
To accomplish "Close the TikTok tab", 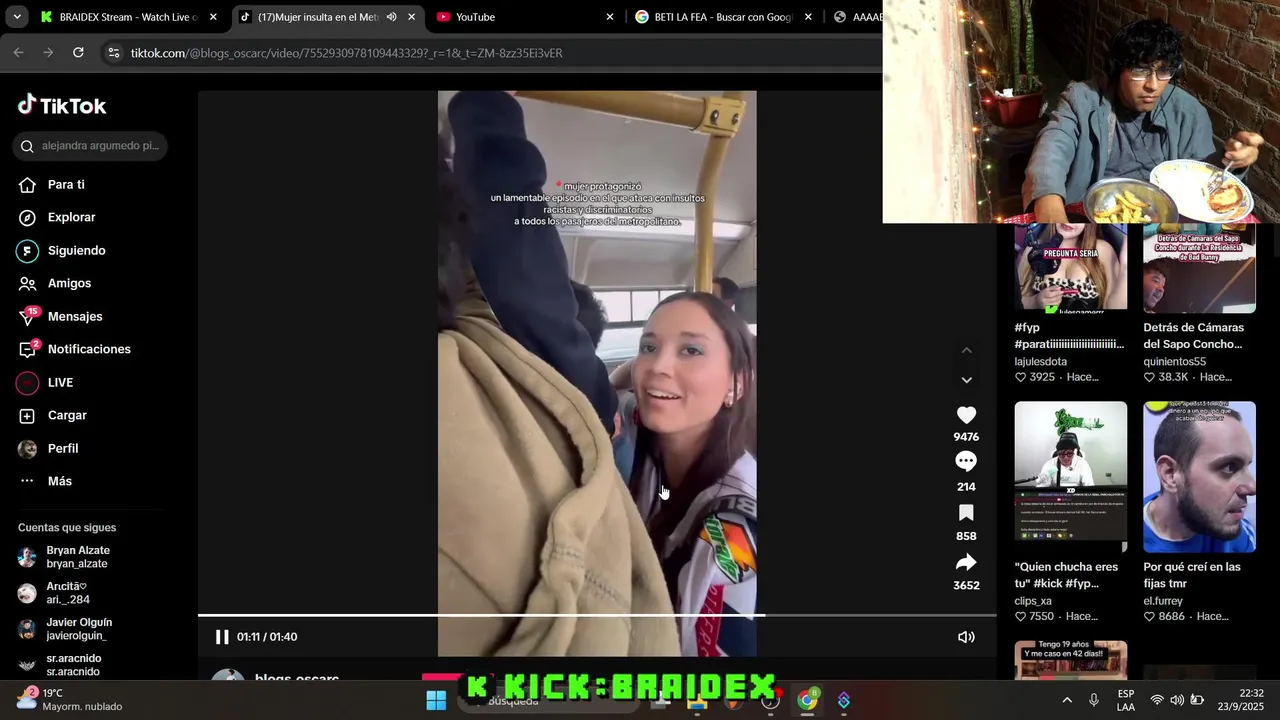I will click(x=411, y=17).
